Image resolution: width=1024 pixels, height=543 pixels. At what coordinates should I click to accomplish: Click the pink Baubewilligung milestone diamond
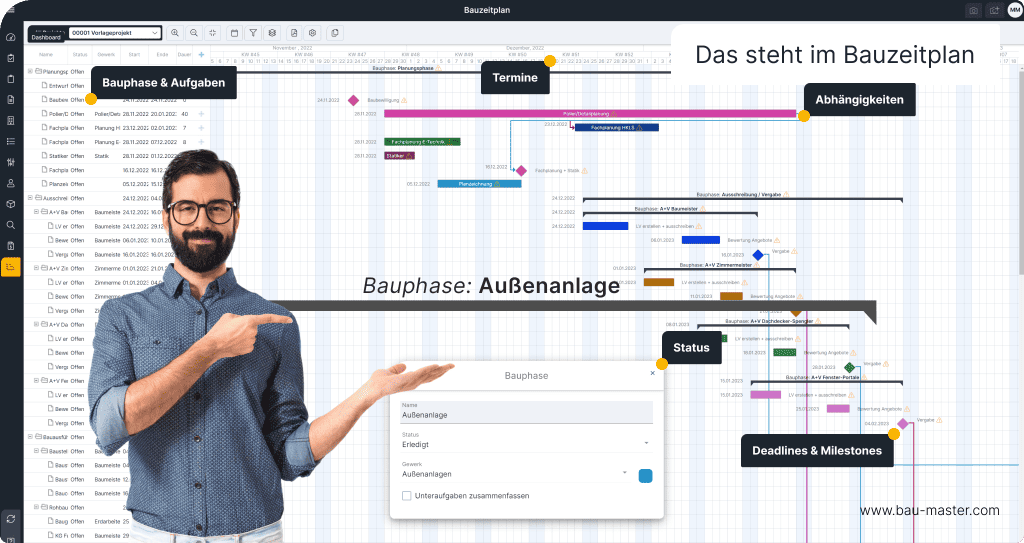(353, 100)
